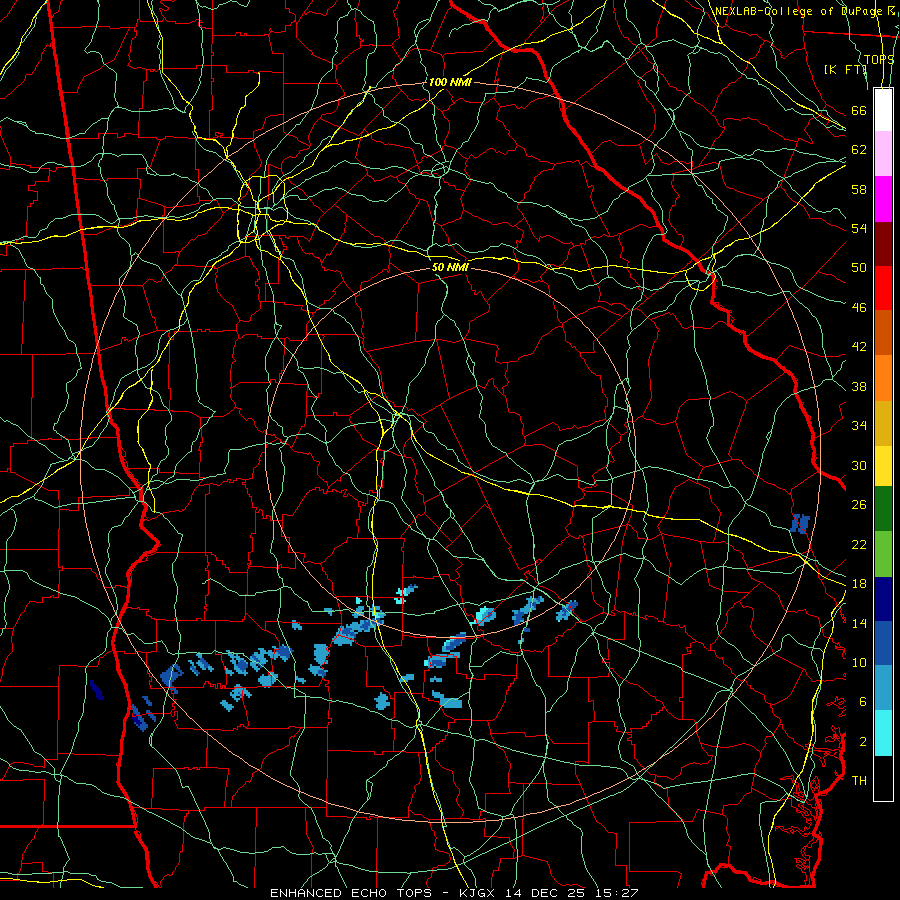The image size is (900, 900).
Task: Click the legend value "26"
Action: point(859,505)
